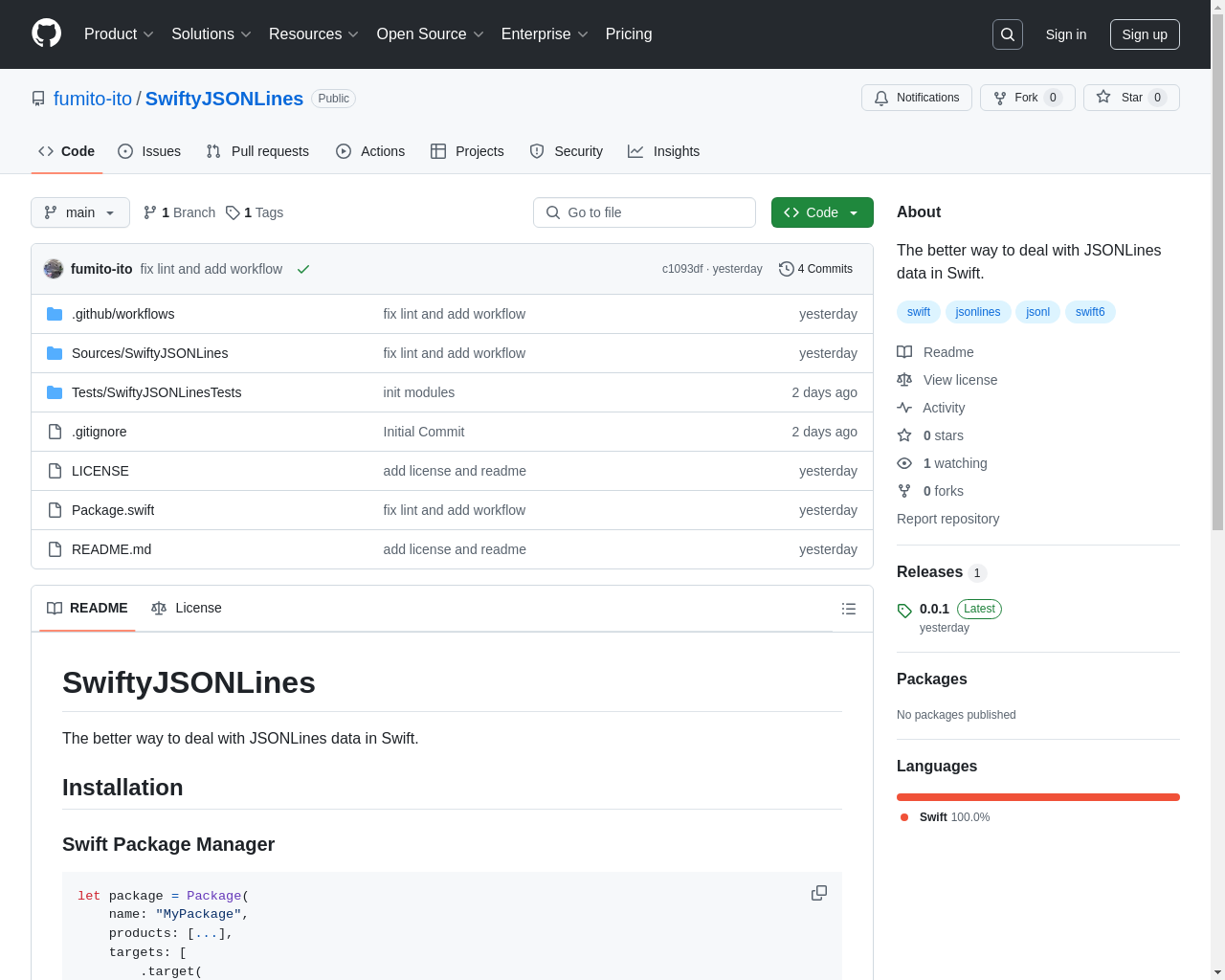
Task: Click the fork icon beside 0 forks
Action: click(904, 491)
